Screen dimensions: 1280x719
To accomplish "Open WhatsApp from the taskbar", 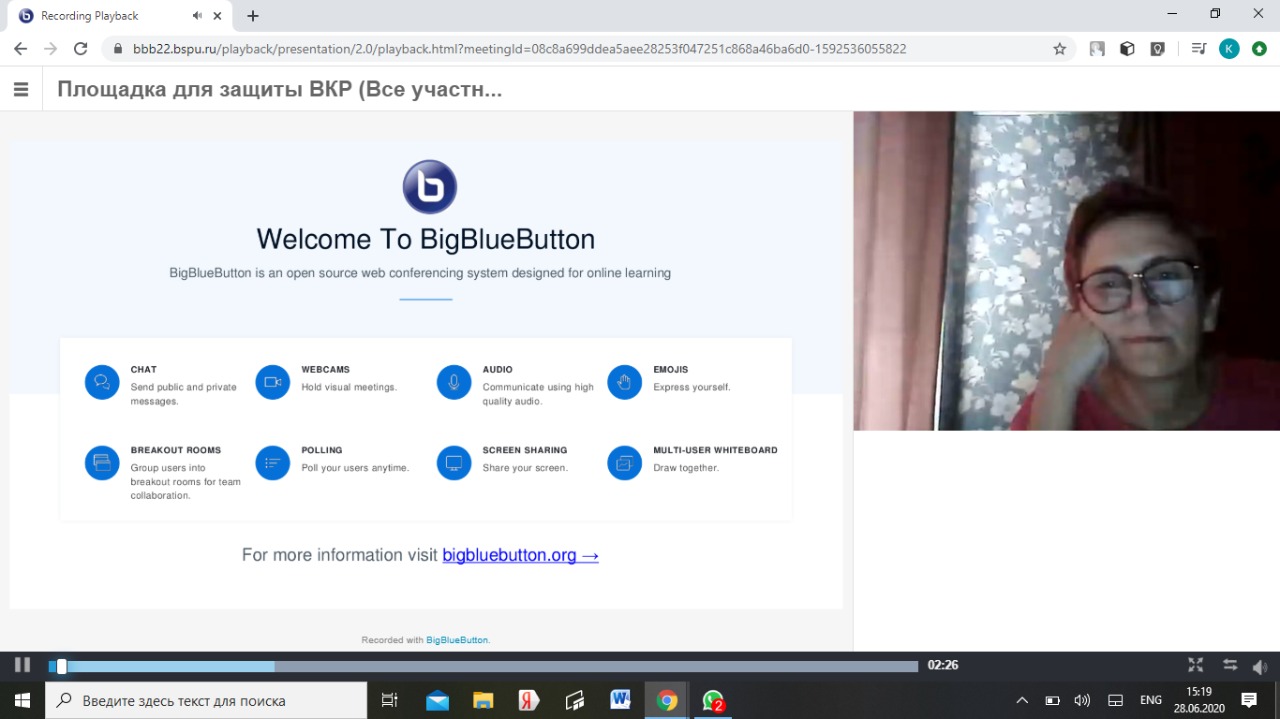I will click(712, 700).
